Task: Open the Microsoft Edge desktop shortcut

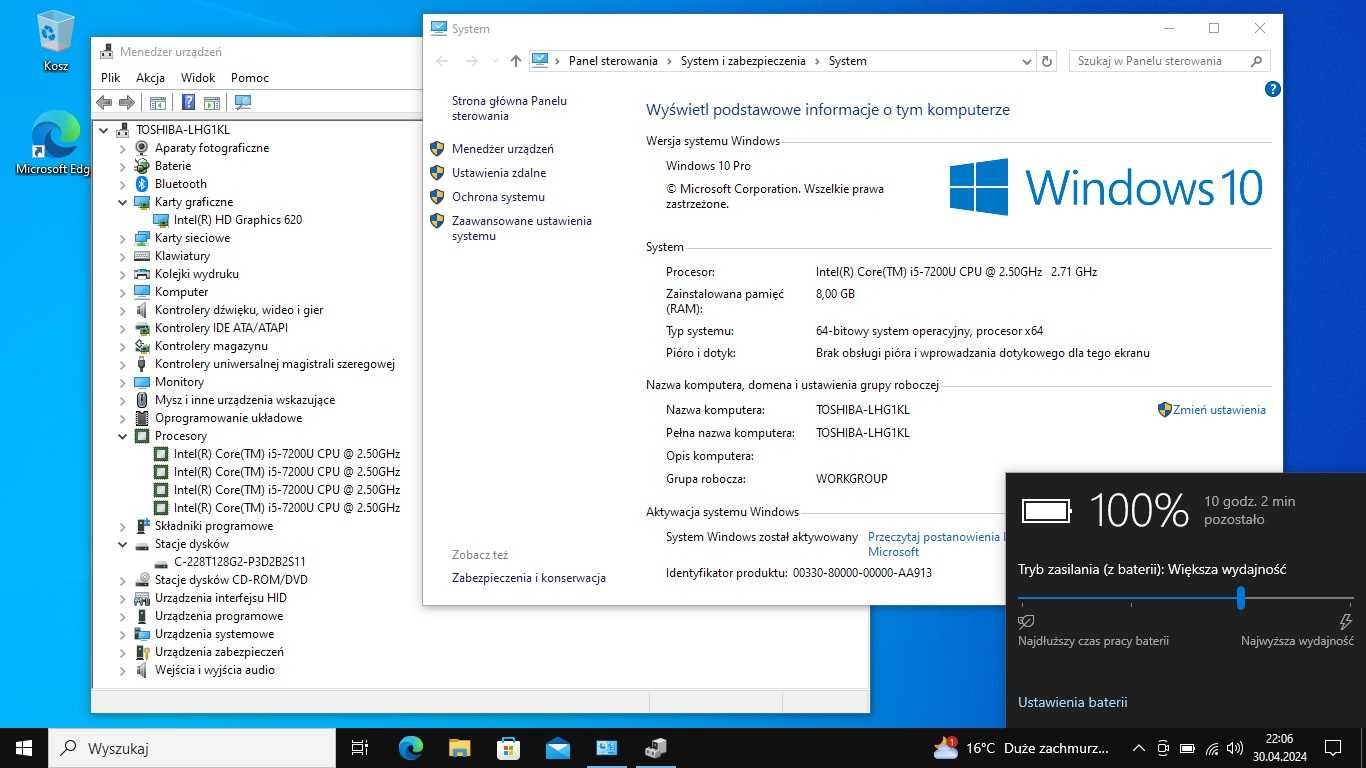Action: 54,143
